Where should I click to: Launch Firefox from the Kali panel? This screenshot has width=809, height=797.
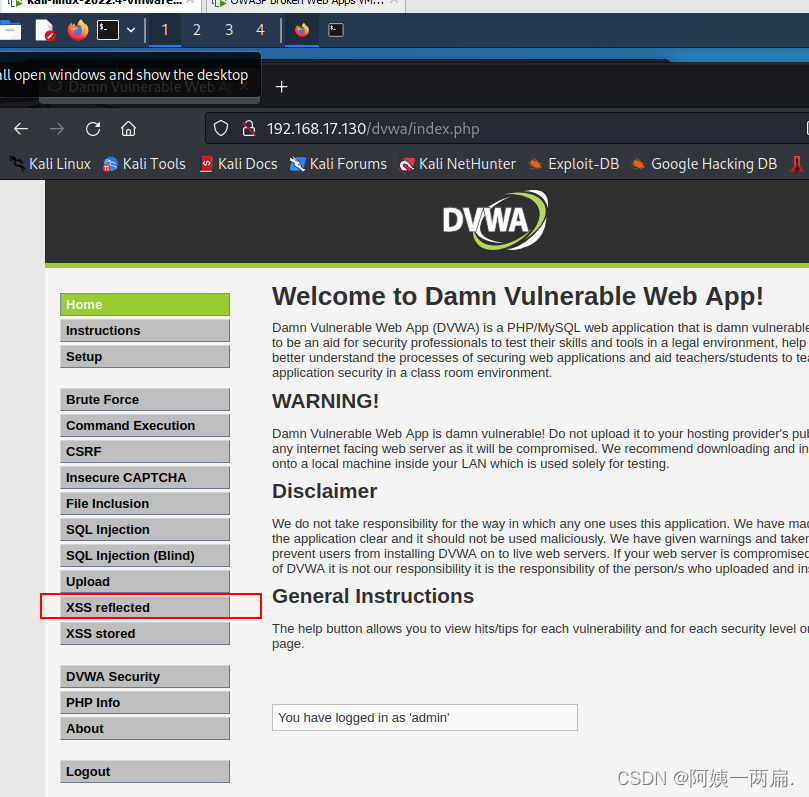pos(78,30)
